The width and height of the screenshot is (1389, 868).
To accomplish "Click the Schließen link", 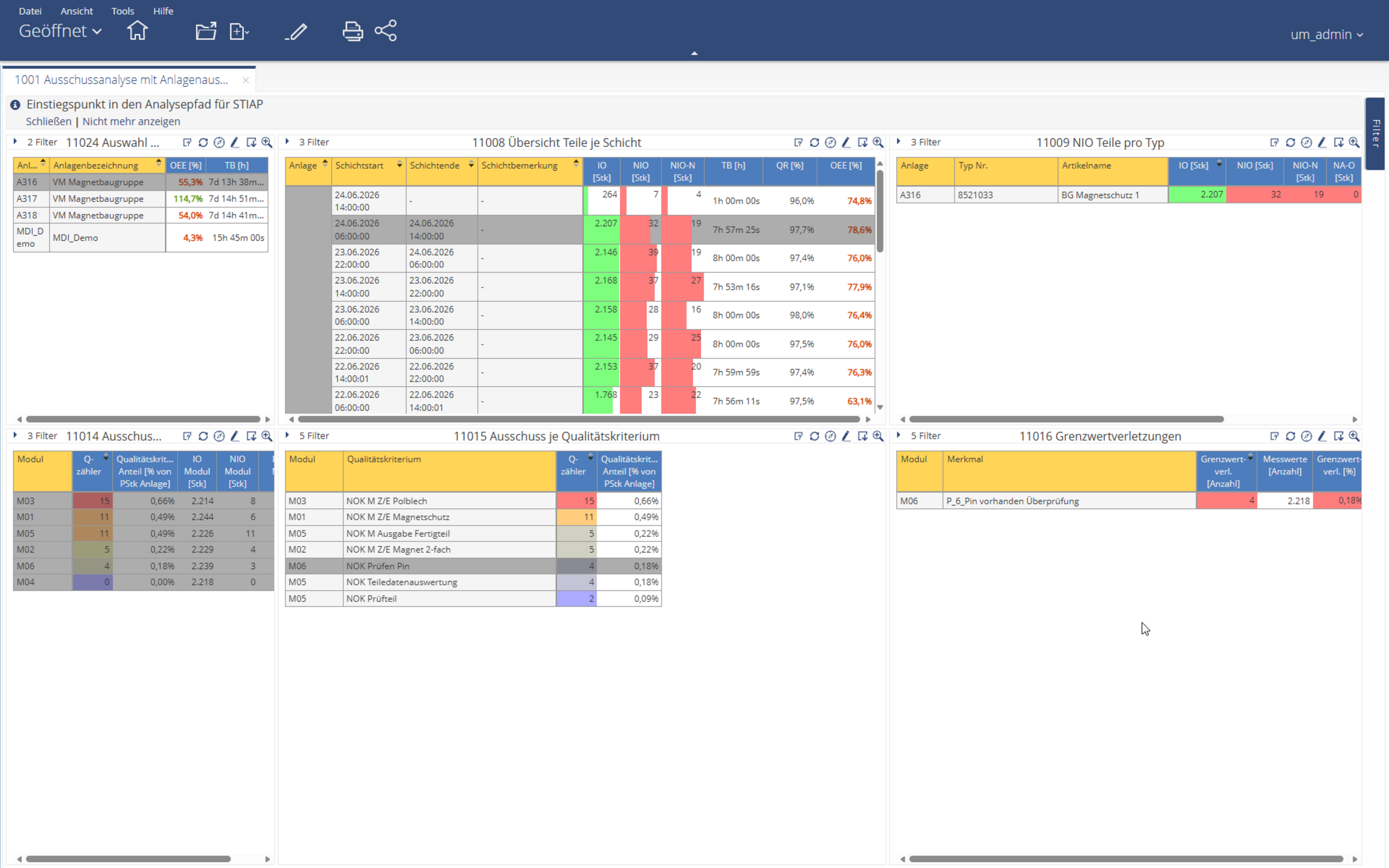I will 49,121.
